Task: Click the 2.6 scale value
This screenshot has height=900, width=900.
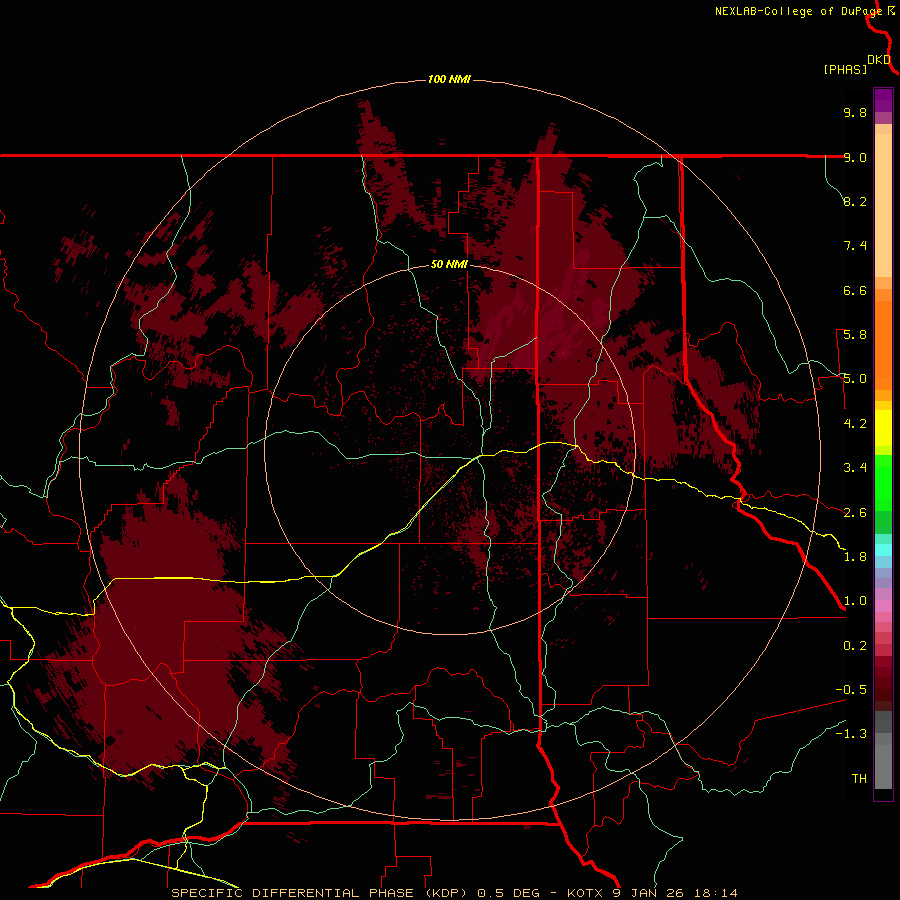Action: [855, 513]
